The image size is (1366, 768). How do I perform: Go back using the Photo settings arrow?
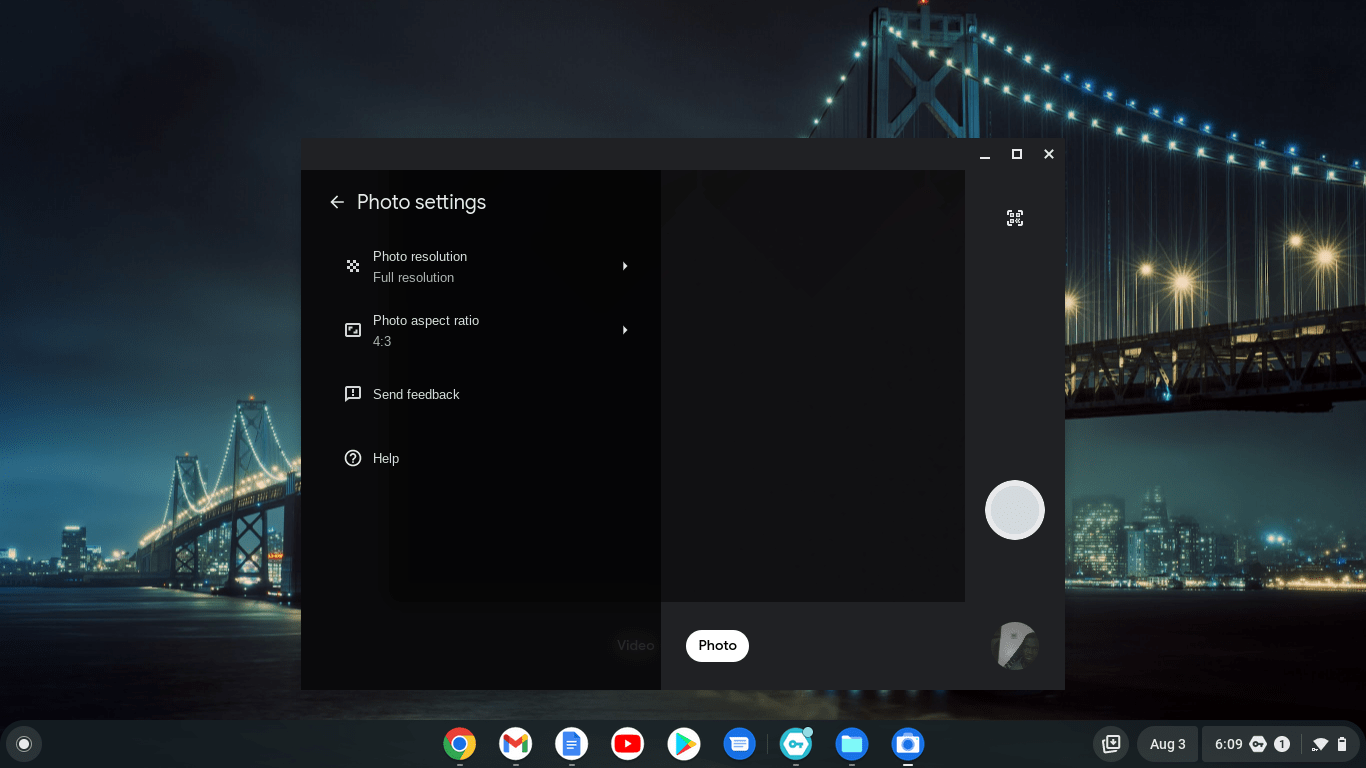click(337, 202)
